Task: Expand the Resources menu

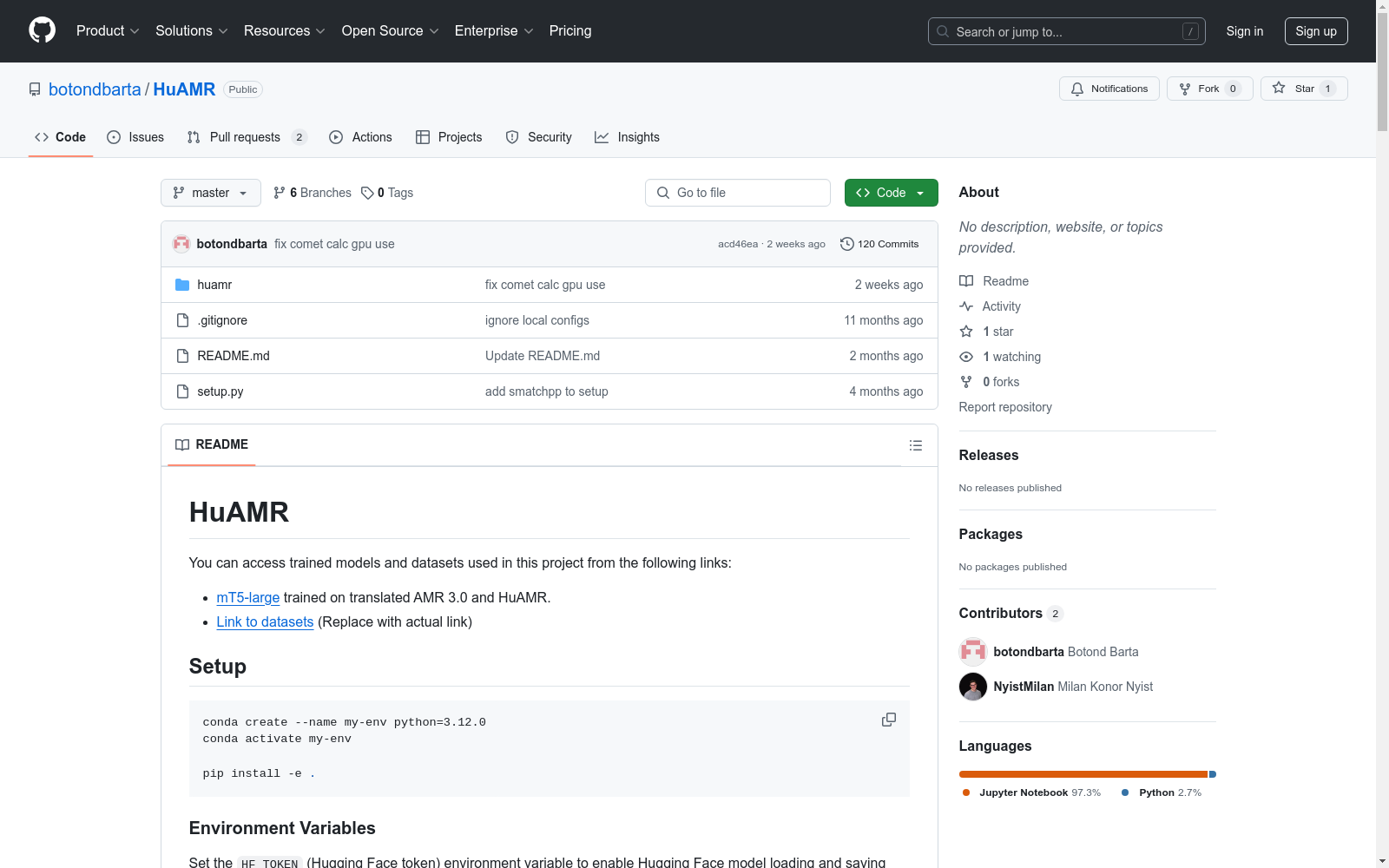Action: tap(285, 30)
